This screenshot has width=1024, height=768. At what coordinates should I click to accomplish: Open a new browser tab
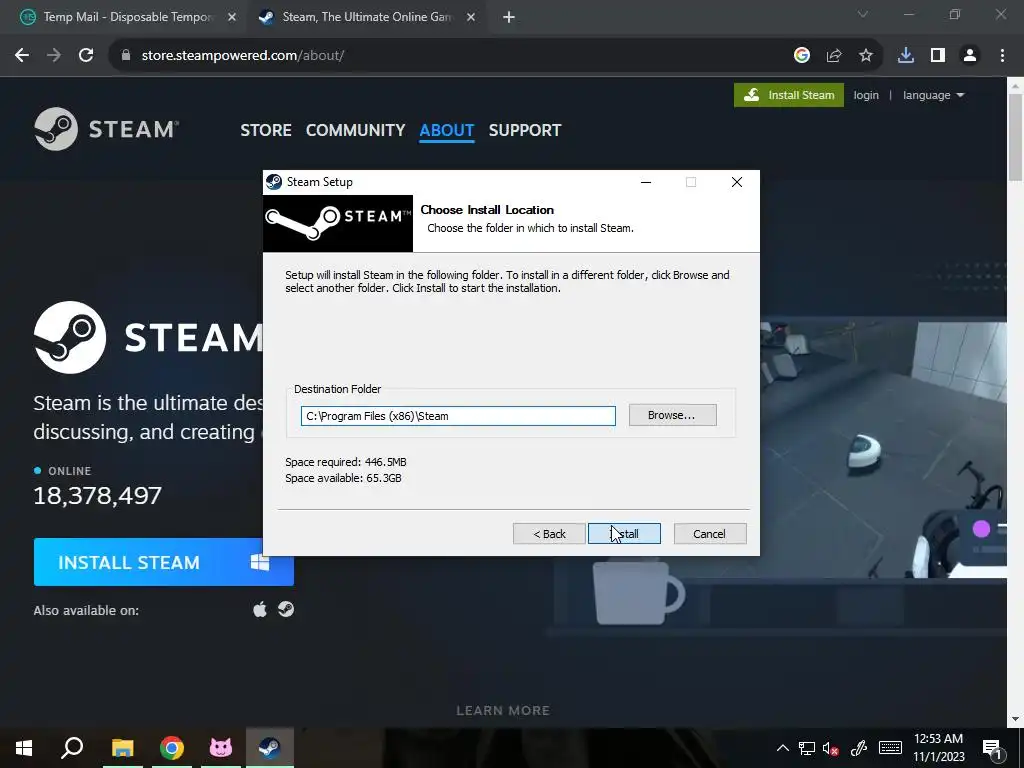[509, 18]
